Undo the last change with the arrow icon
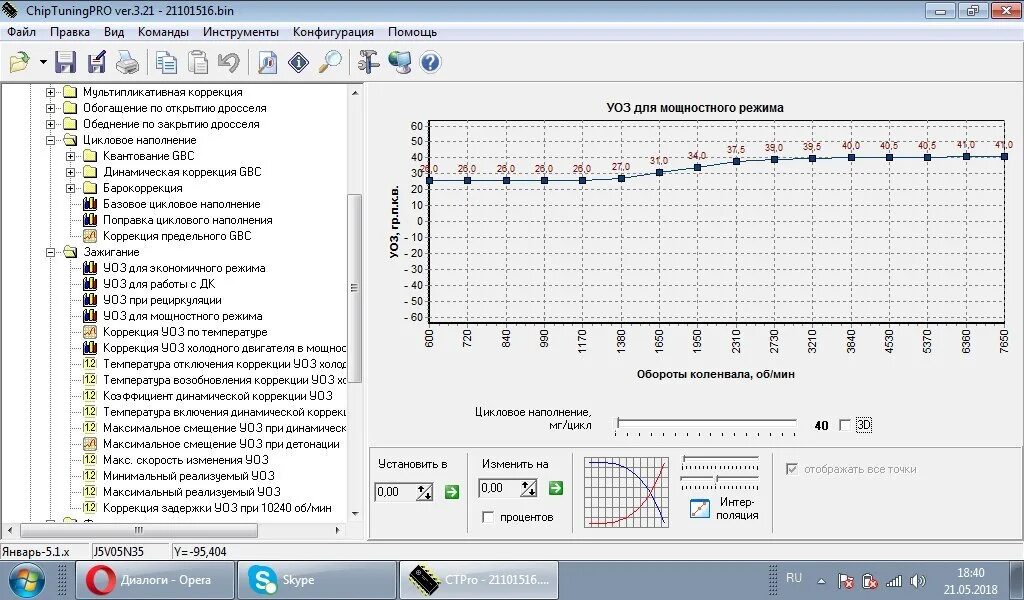The height and width of the screenshot is (600, 1024). 229,63
